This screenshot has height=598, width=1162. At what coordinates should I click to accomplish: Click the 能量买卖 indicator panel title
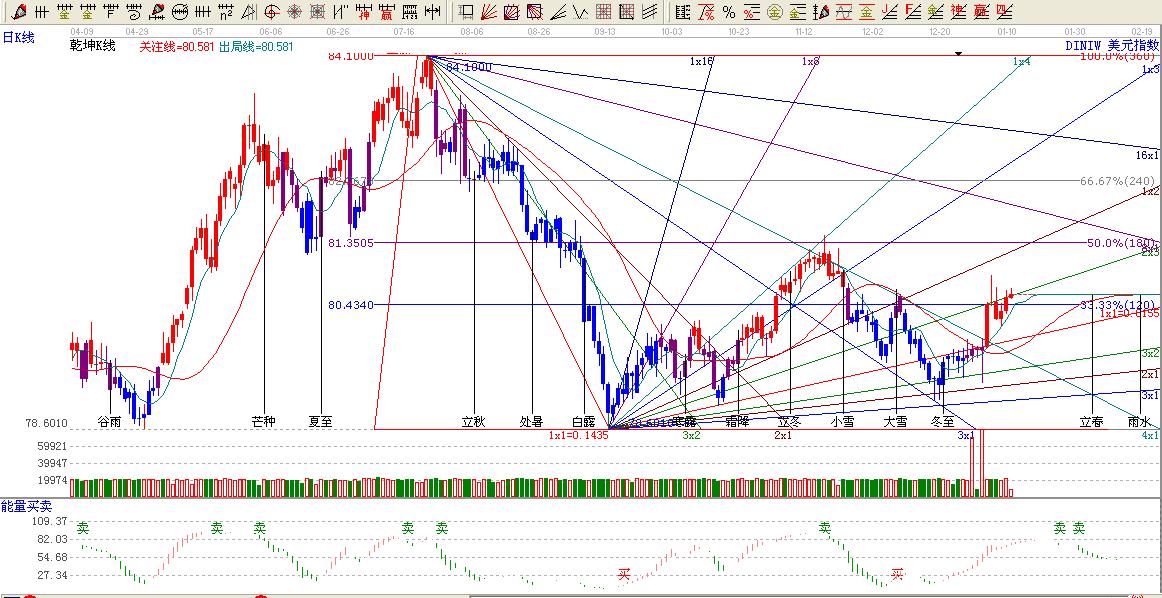click(21, 507)
